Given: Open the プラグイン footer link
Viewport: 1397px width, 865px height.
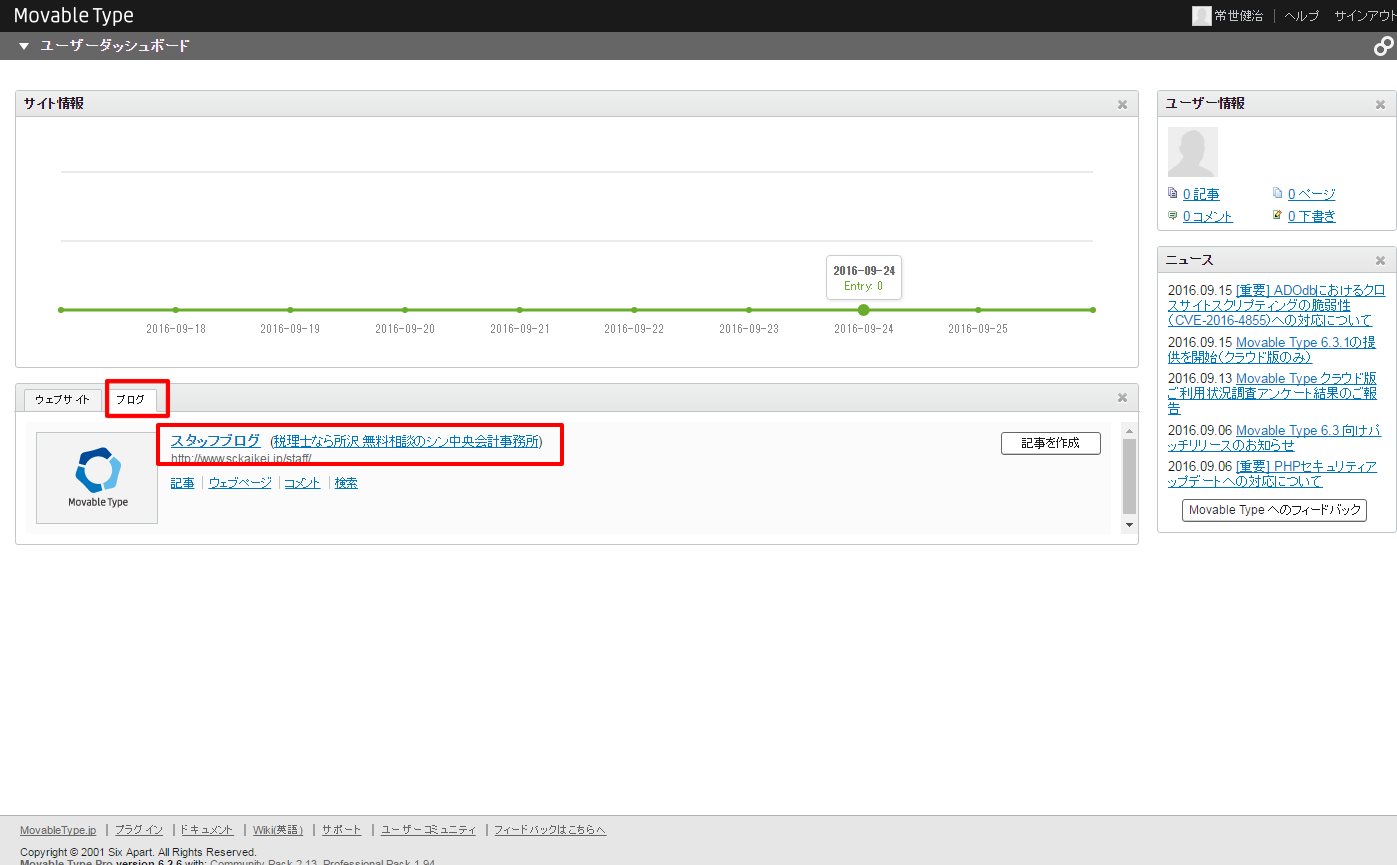Looking at the screenshot, I should (139, 830).
